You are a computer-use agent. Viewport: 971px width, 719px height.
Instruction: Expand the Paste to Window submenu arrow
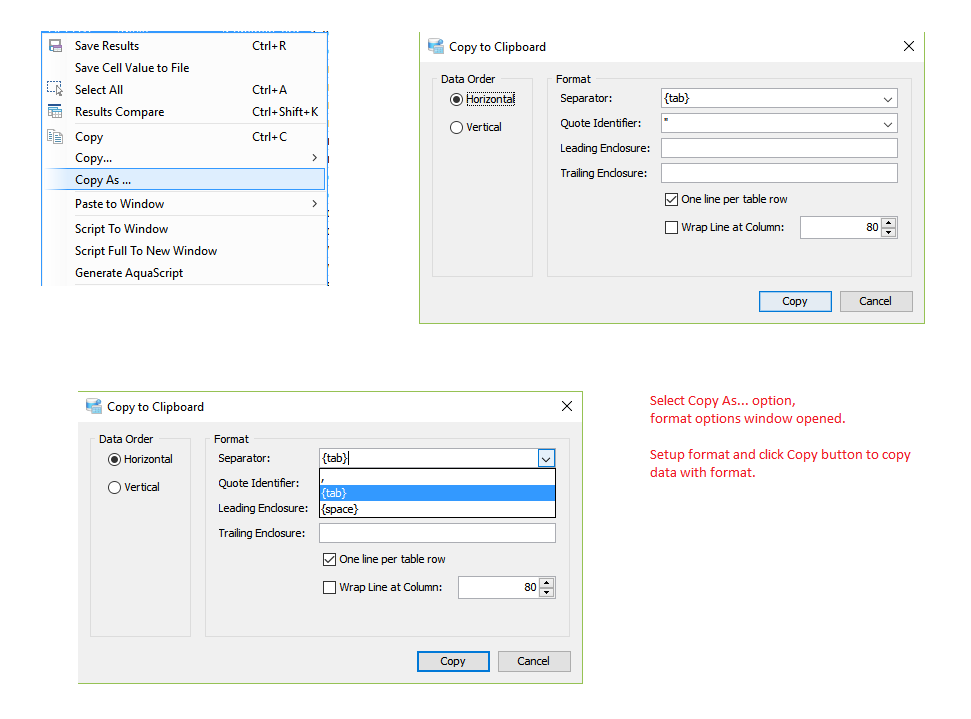315,204
